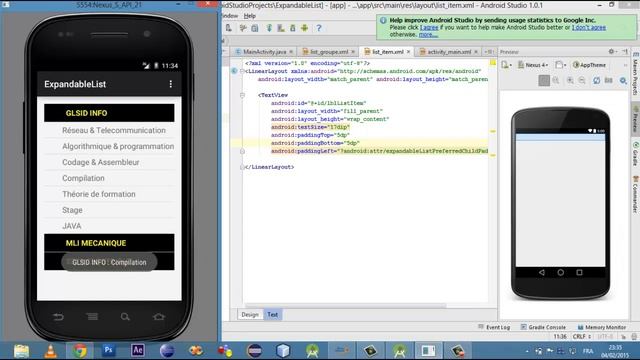This screenshot has width=640, height=360.
Task: Open the Gradle side tool tab
Action: point(636,153)
